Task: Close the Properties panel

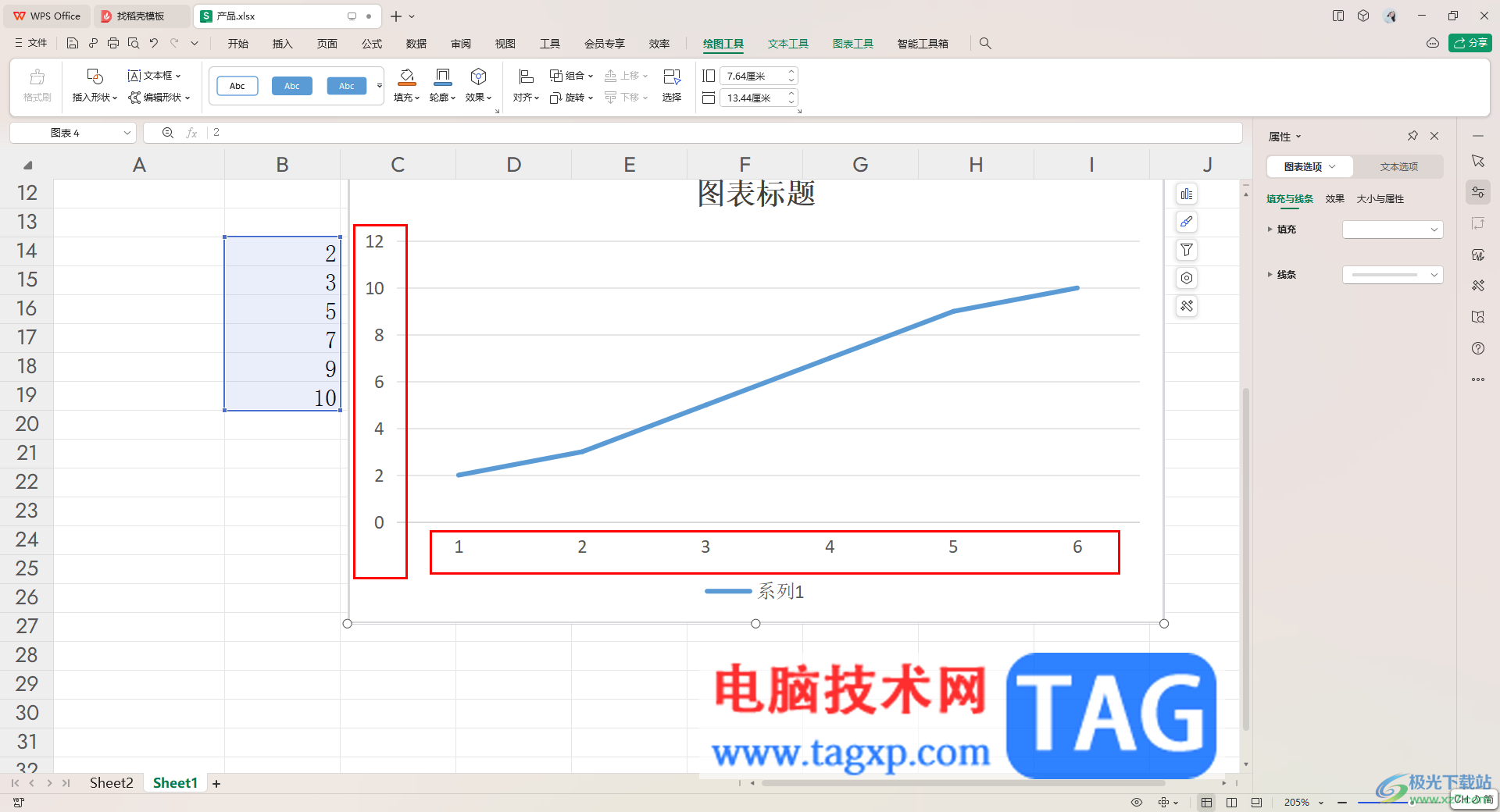Action: click(1434, 136)
